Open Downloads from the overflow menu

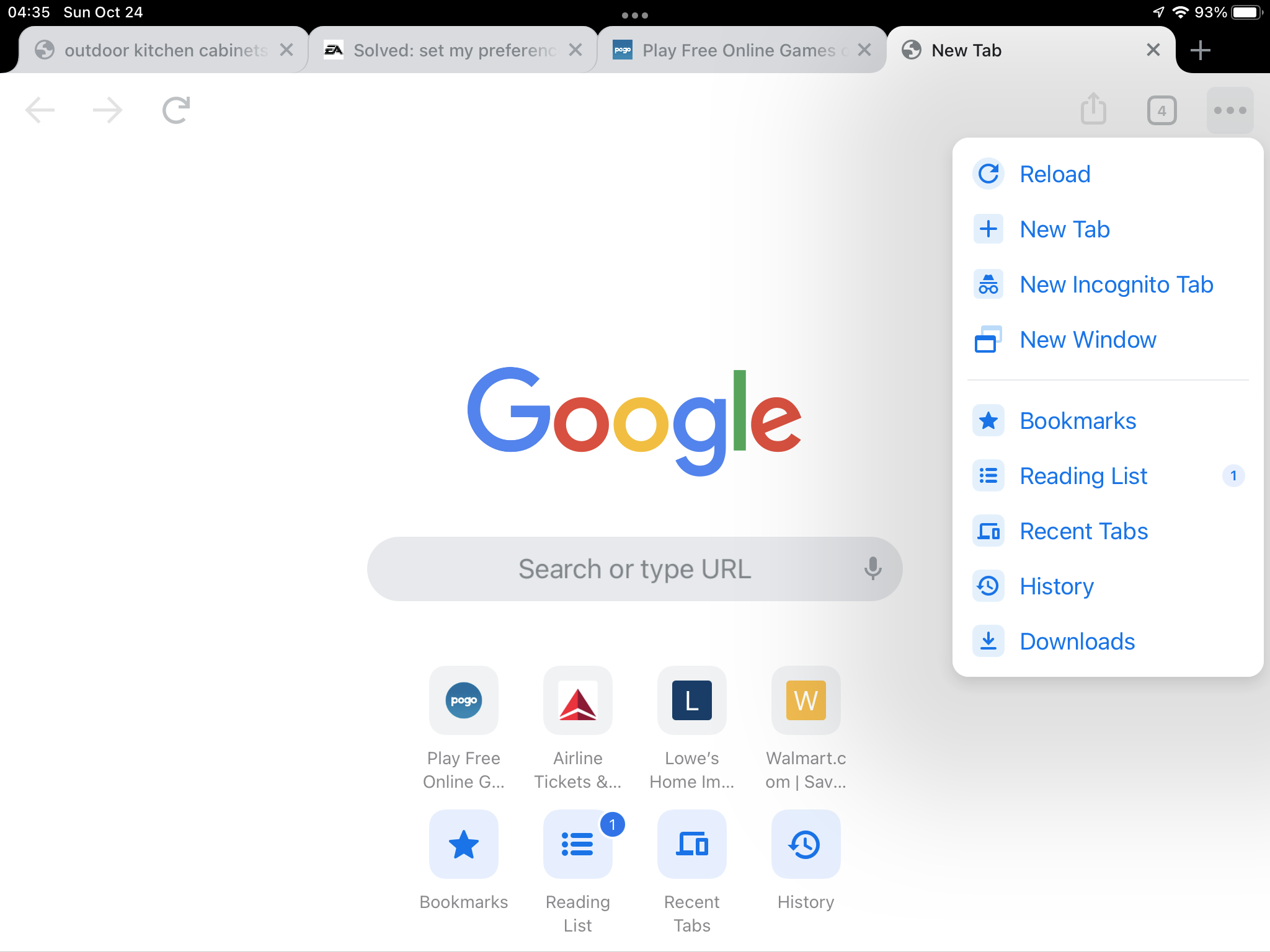coord(1108,641)
